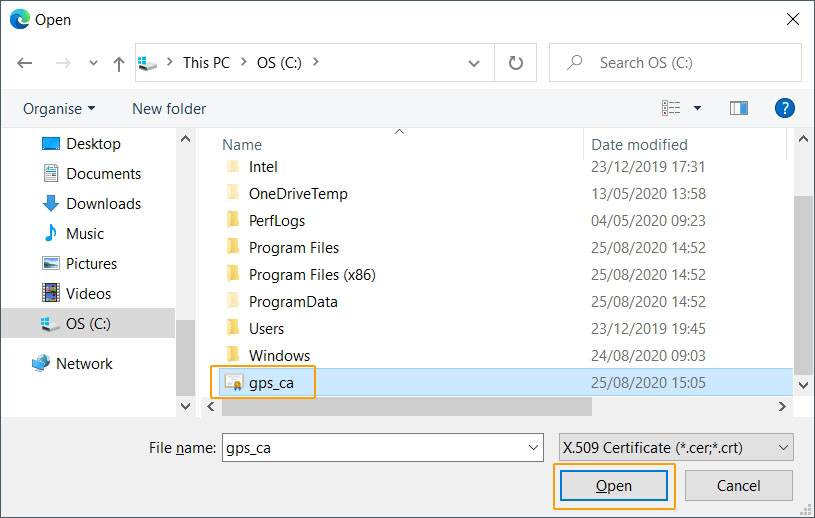Open the recent locations dropdown arrow
The image size is (815, 518).
point(93,63)
